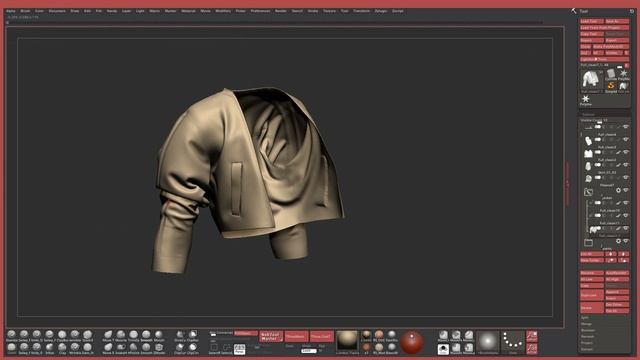This screenshot has width=640, height=360.
Task: Pick the Cylinder3D tool icon
Action: [611, 74]
